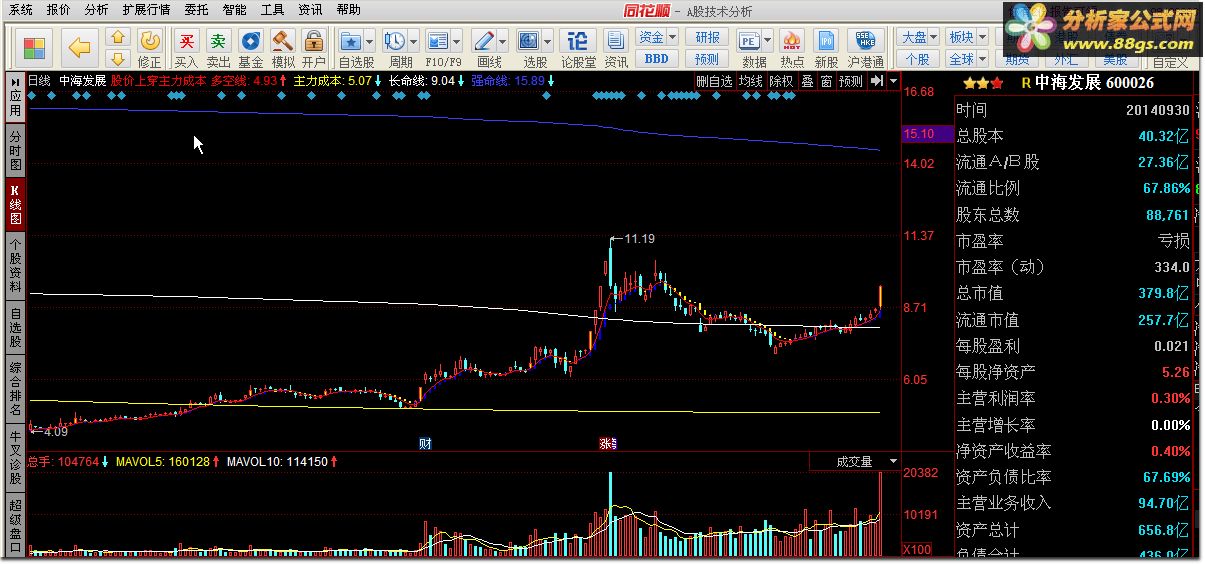Open the 自选股 star folder icon

click(351, 41)
